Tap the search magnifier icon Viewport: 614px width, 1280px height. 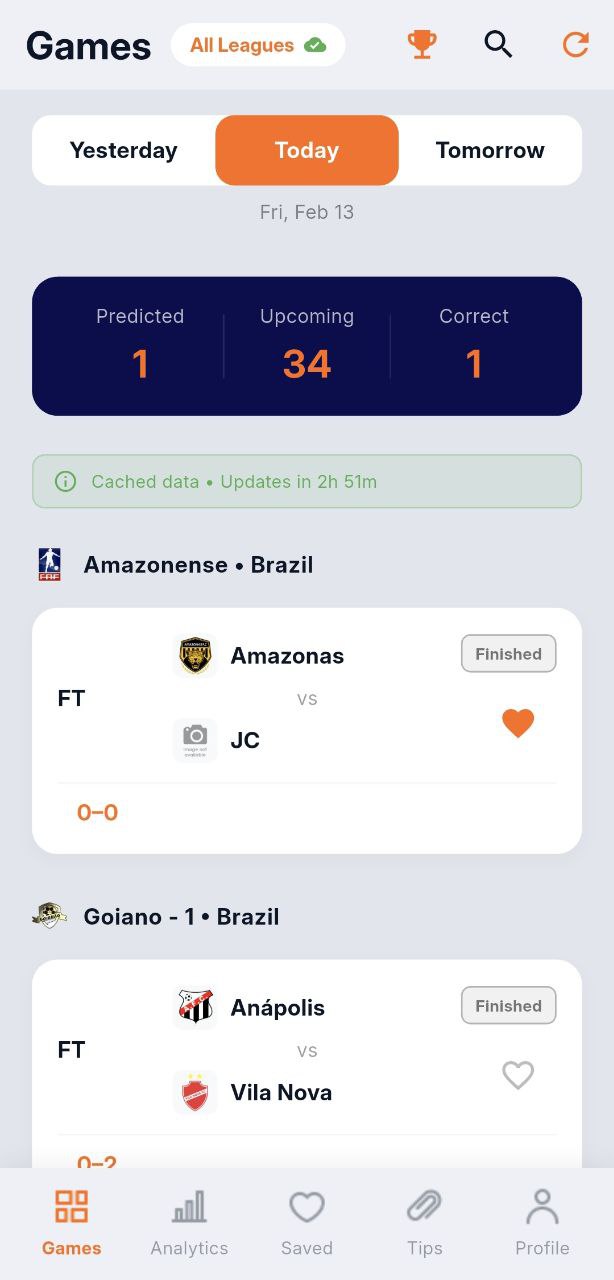pyautogui.click(x=498, y=45)
